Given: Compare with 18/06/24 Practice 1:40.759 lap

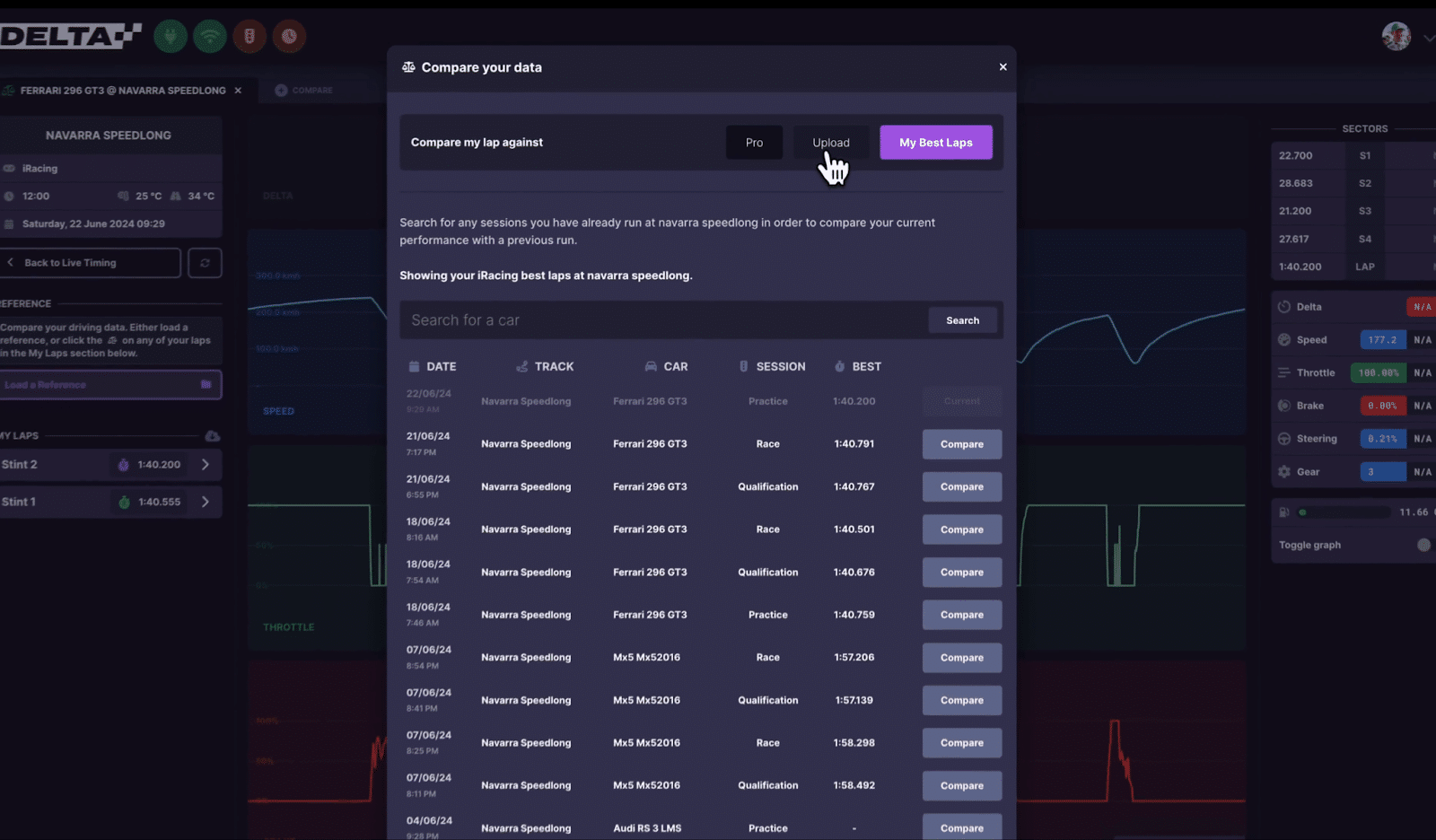Looking at the screenshot, I should (x=962, y=615).
